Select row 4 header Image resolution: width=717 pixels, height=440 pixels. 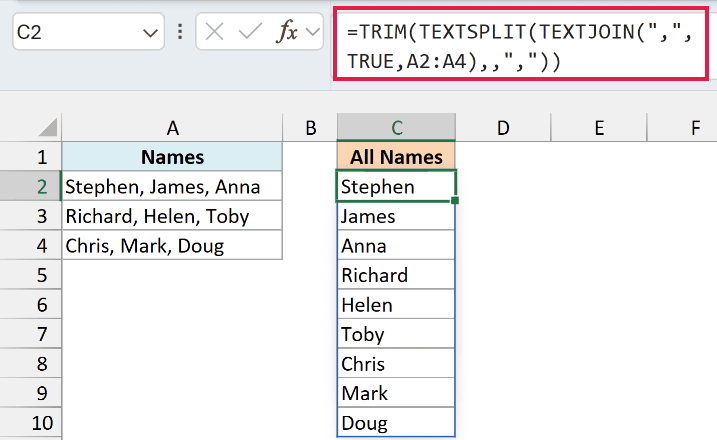point(31,246)
